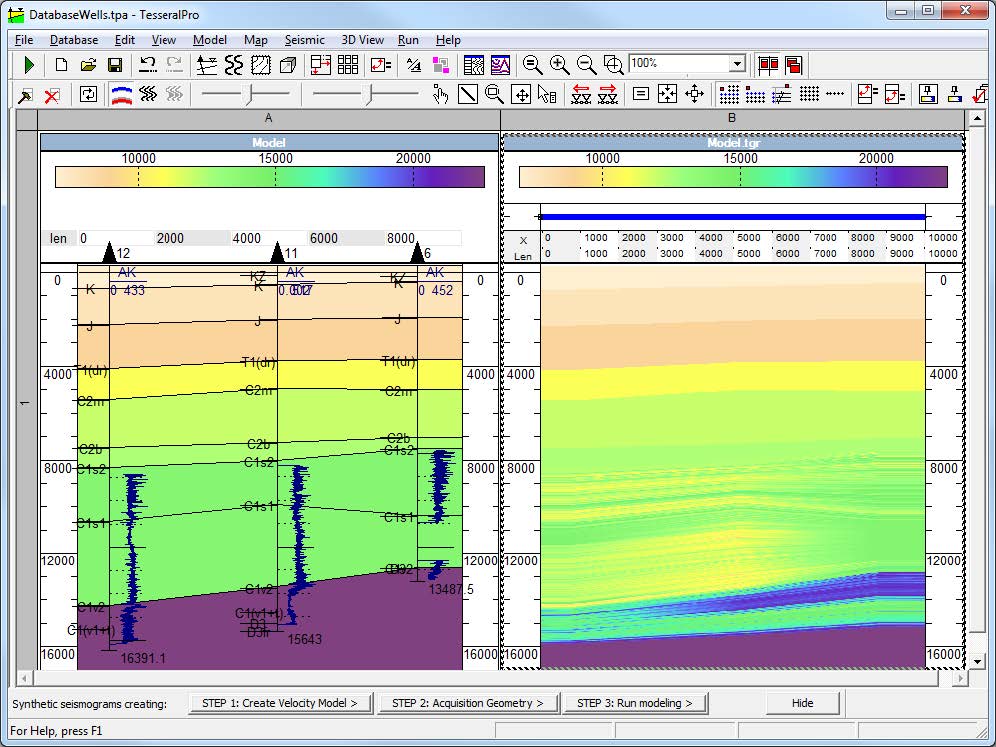Click the zoom in magnifier icon
996x747 pixels.
[560, 65]
